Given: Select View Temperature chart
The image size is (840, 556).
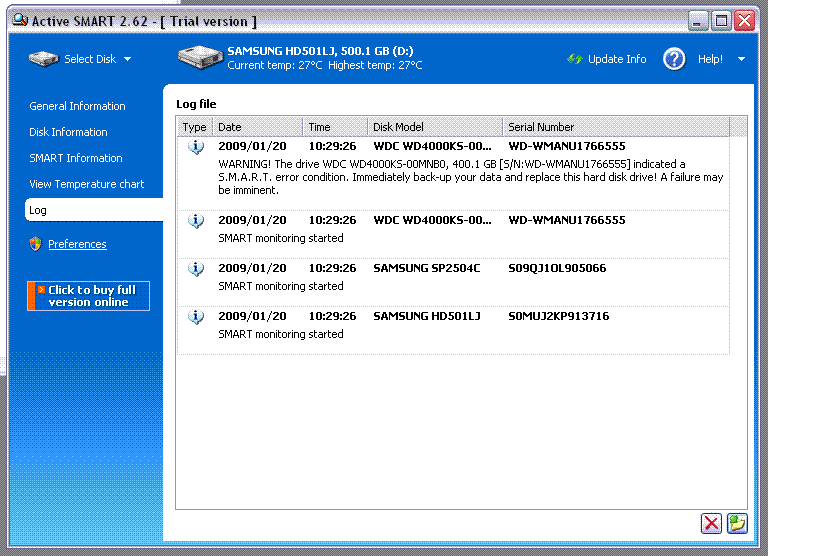Looking at the screenshot, I should click(86, 184).
